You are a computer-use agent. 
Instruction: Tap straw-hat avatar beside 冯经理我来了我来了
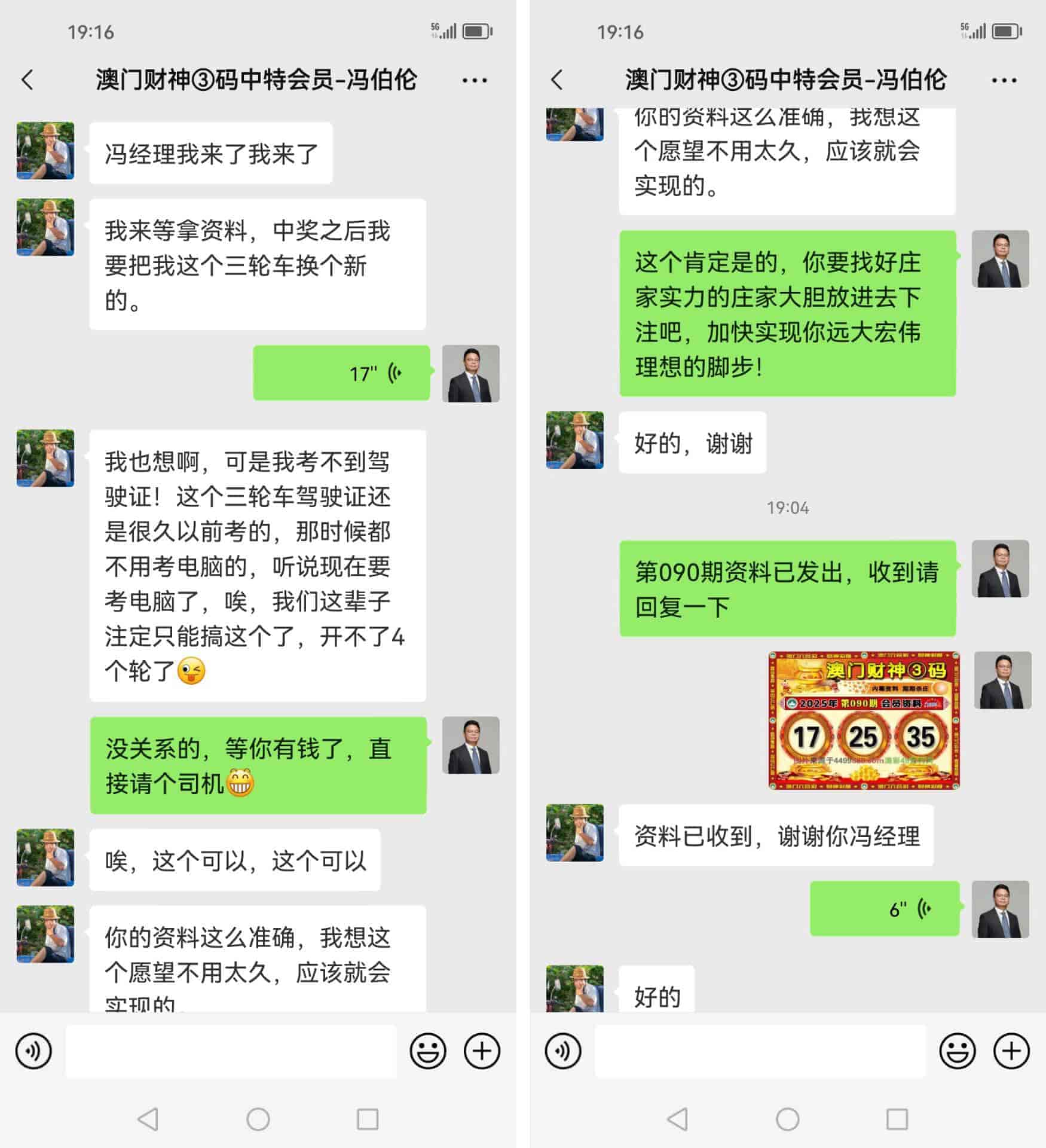pyautogui.click(x=45, y=151)
